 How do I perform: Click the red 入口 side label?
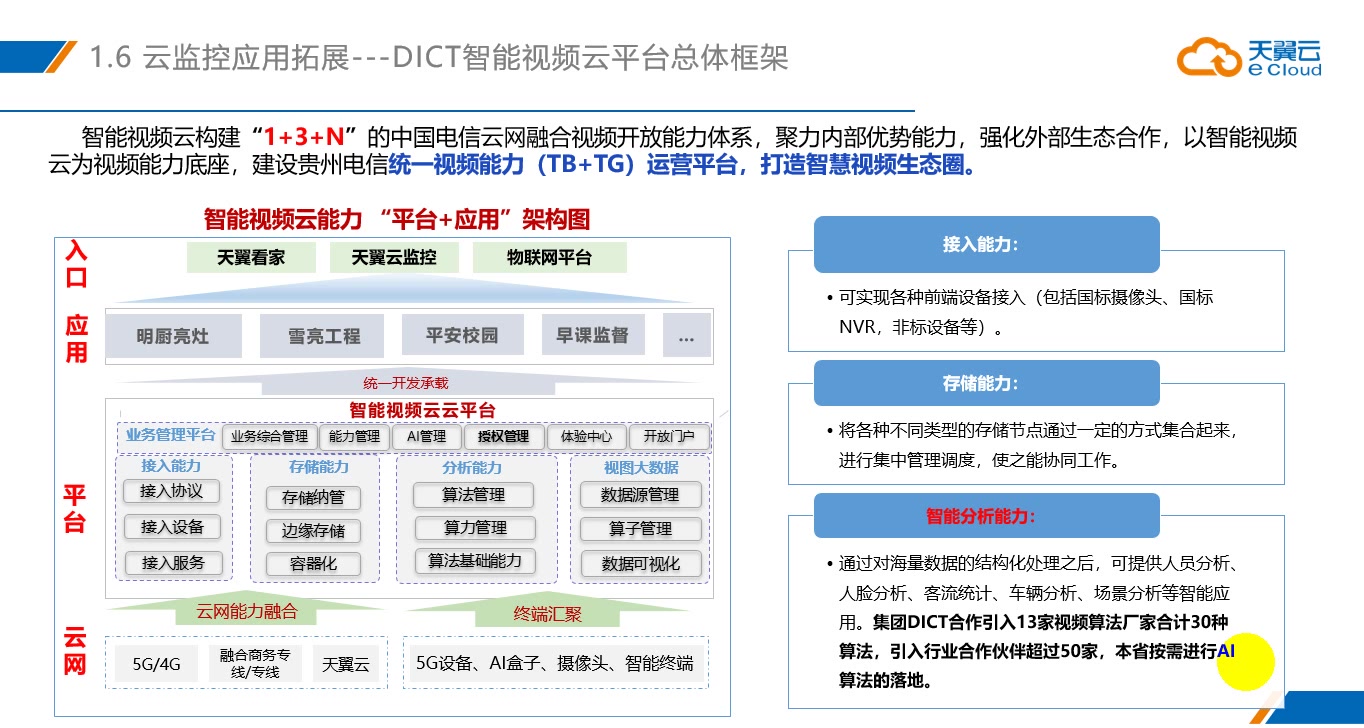[76, 264]
